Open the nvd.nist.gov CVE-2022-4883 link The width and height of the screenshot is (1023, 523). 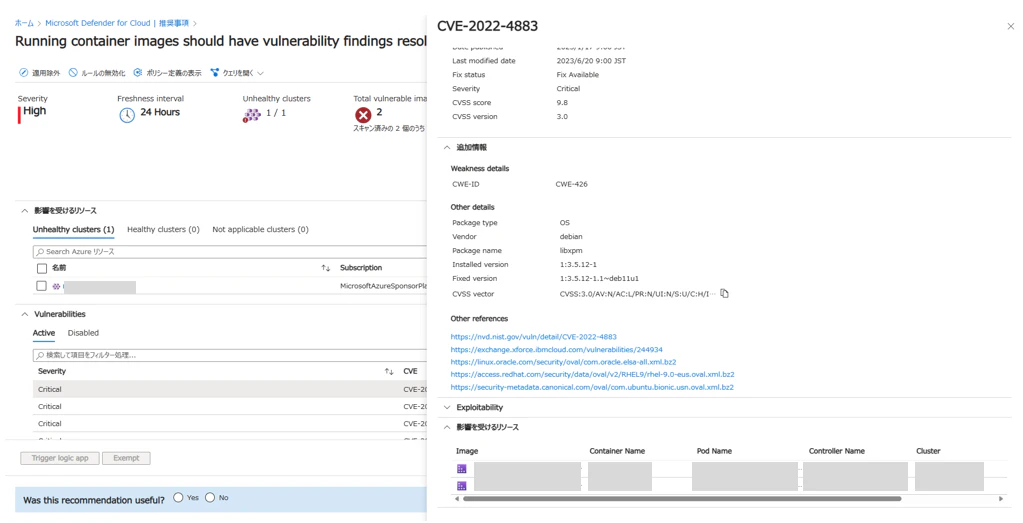[x=533, y=337]
